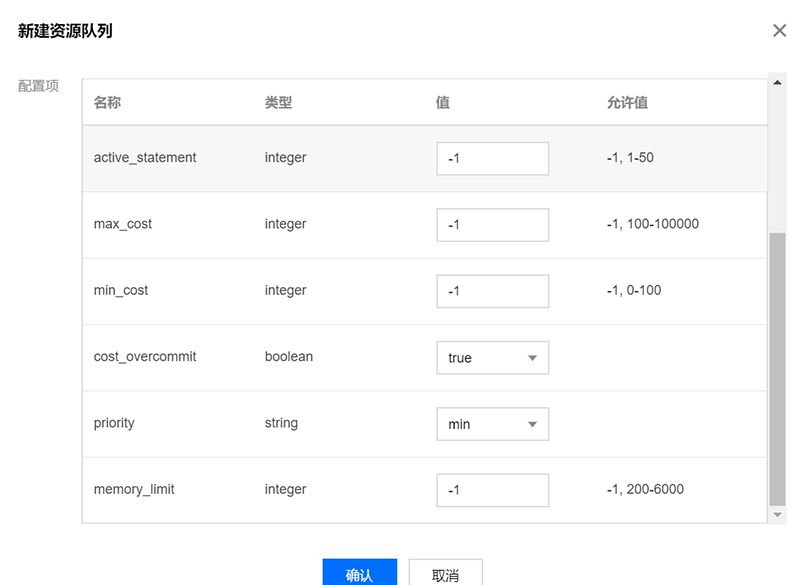Click the 配置项 label
The width and height of the screenshot is (802, 585).
click(x=38, y=86)
